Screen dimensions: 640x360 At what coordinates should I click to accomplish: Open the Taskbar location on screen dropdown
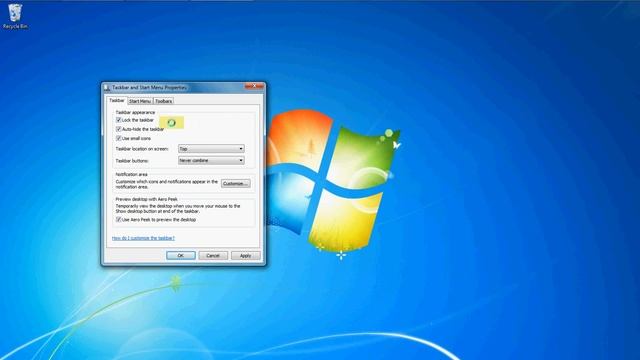211,149
